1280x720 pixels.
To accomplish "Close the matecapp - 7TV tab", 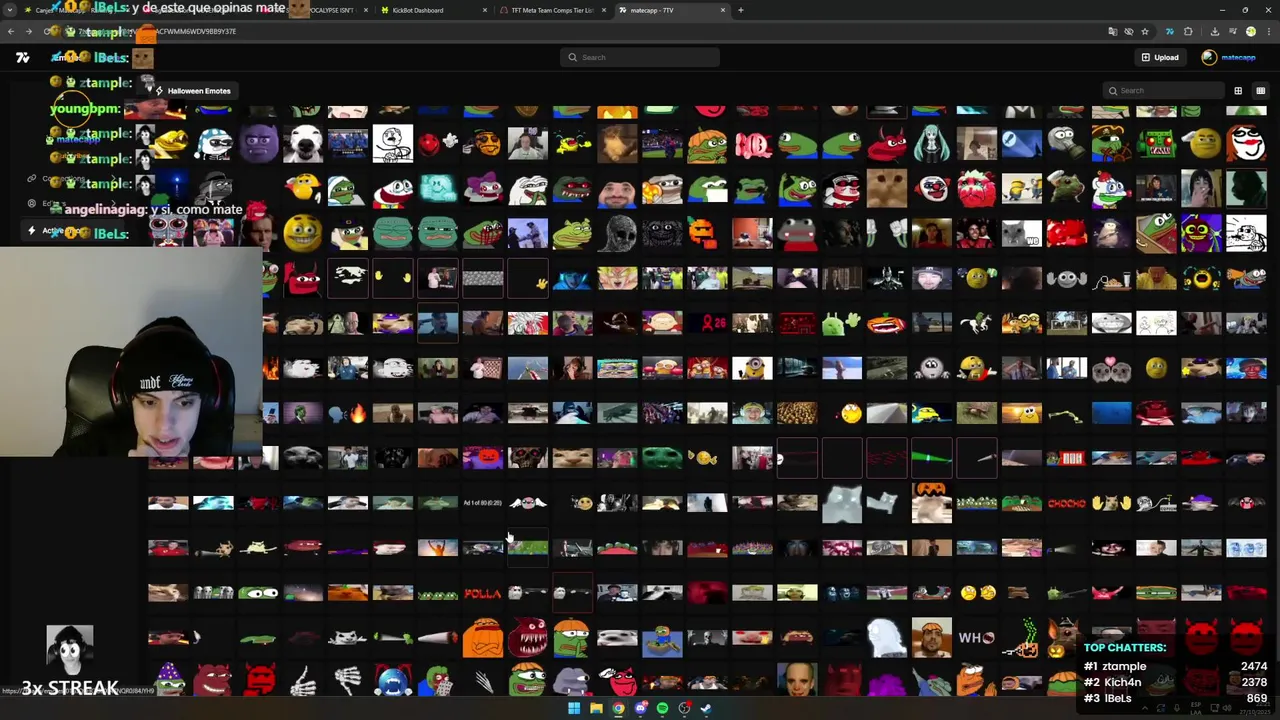I will [x=722, y=10].
